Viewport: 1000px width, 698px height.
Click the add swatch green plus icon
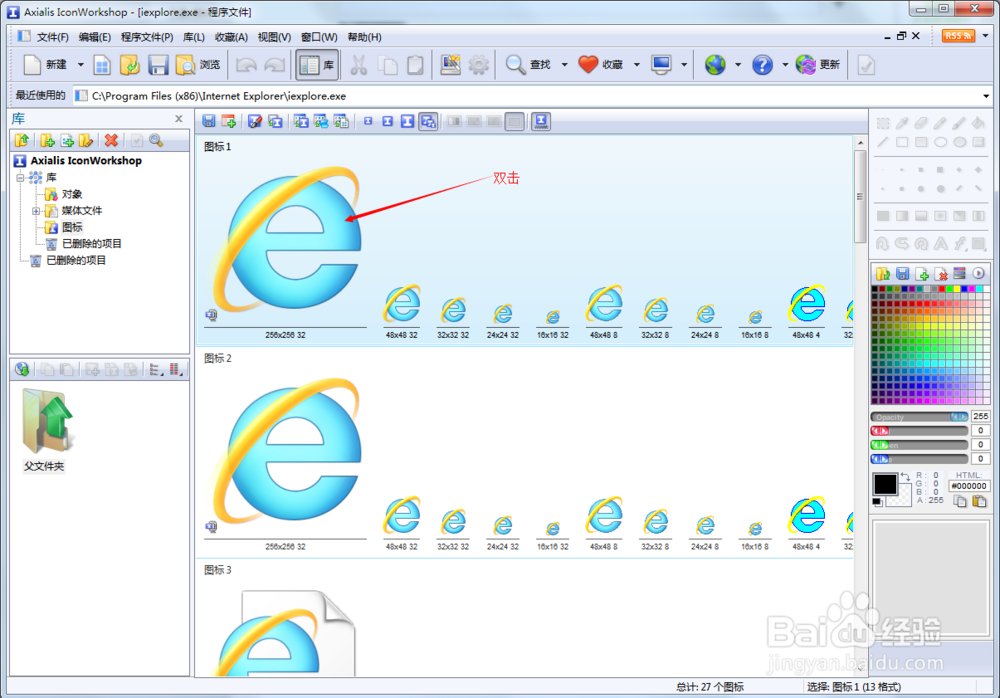(x=922, y=274)
